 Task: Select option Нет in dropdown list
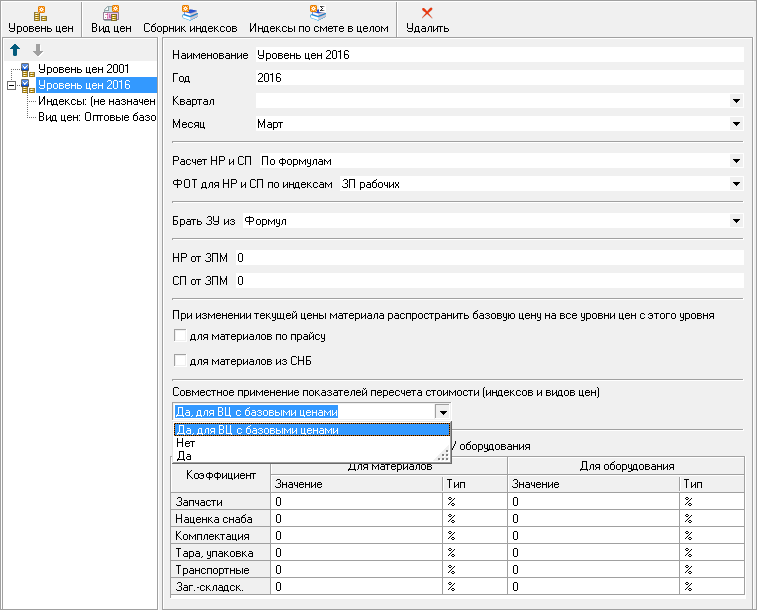311,443
